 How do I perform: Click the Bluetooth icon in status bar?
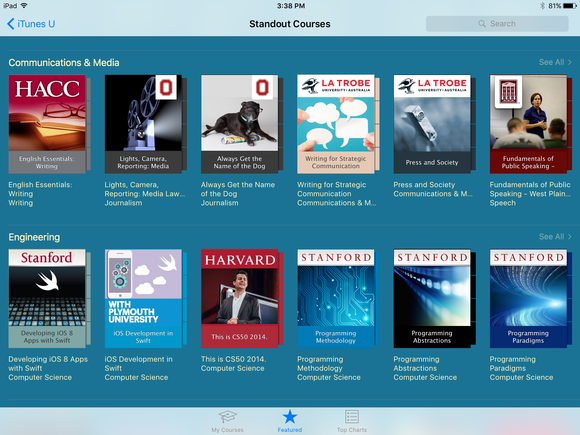tap(542, 6)
